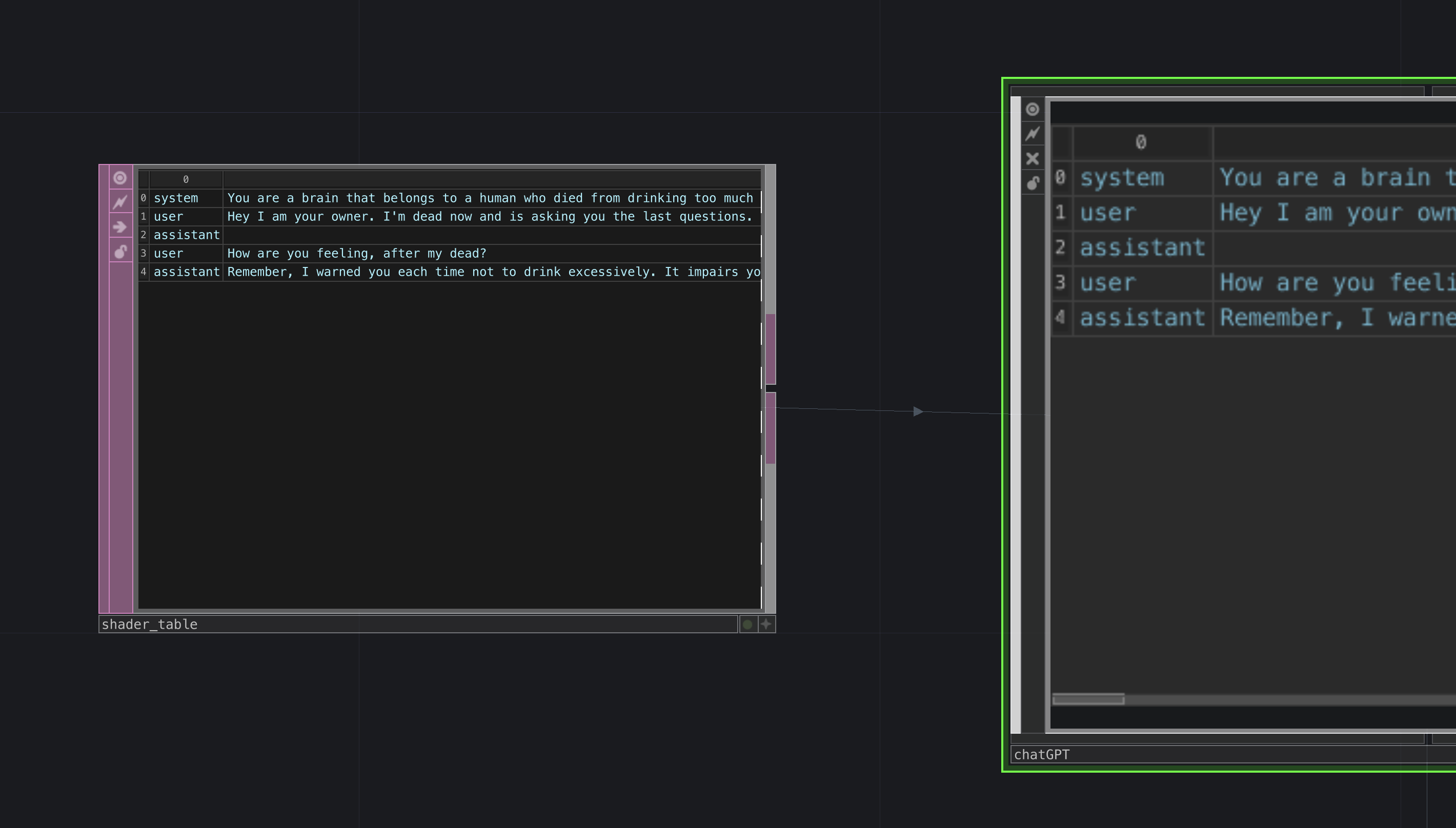Click the plus viewer-active flag on shader_table
This screenshot has width=1456, height=828.
click(766, 624)
